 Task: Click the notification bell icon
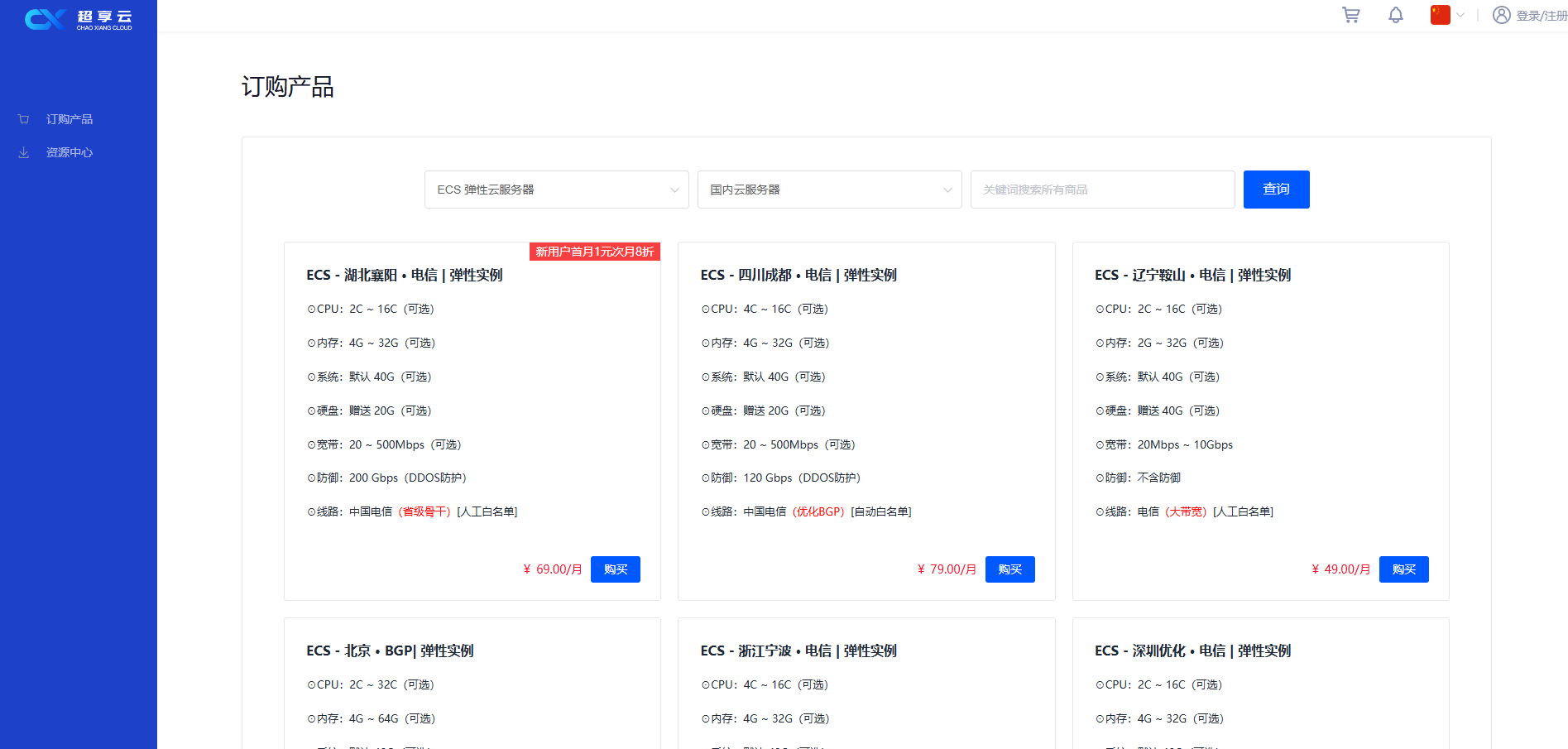point(1395,15)
